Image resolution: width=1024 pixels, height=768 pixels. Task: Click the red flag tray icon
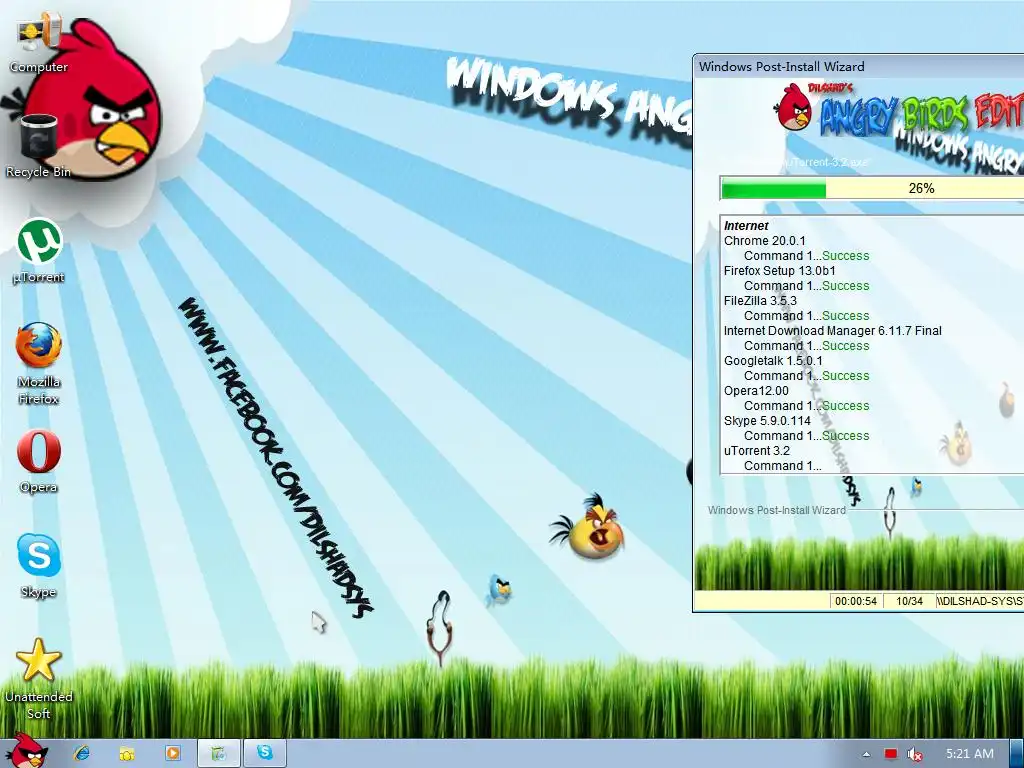891,754
